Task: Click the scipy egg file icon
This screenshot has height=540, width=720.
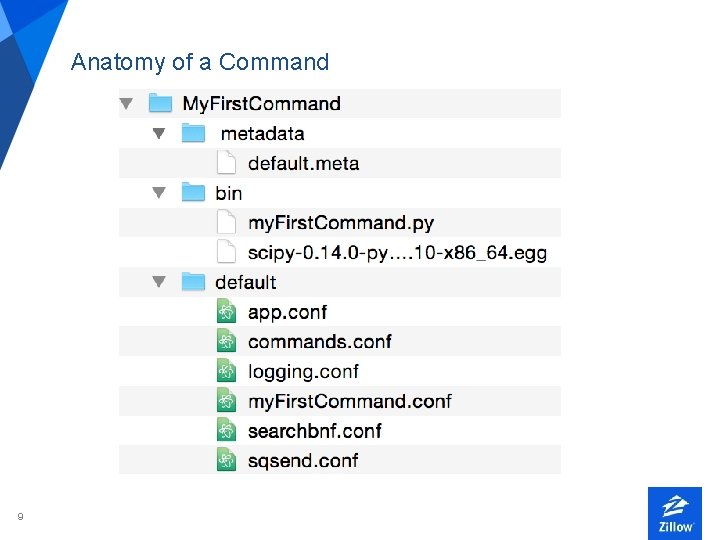Action: click(x=227, y=252)
